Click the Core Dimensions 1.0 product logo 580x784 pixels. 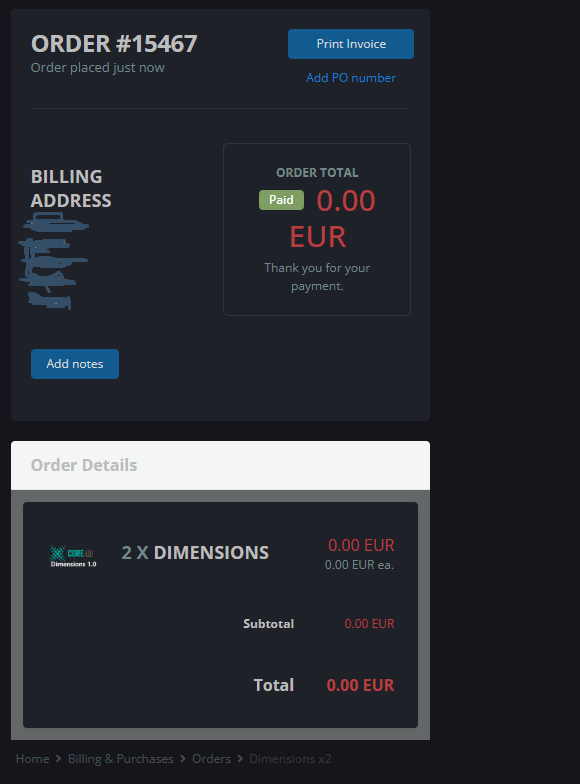point(73,556)
